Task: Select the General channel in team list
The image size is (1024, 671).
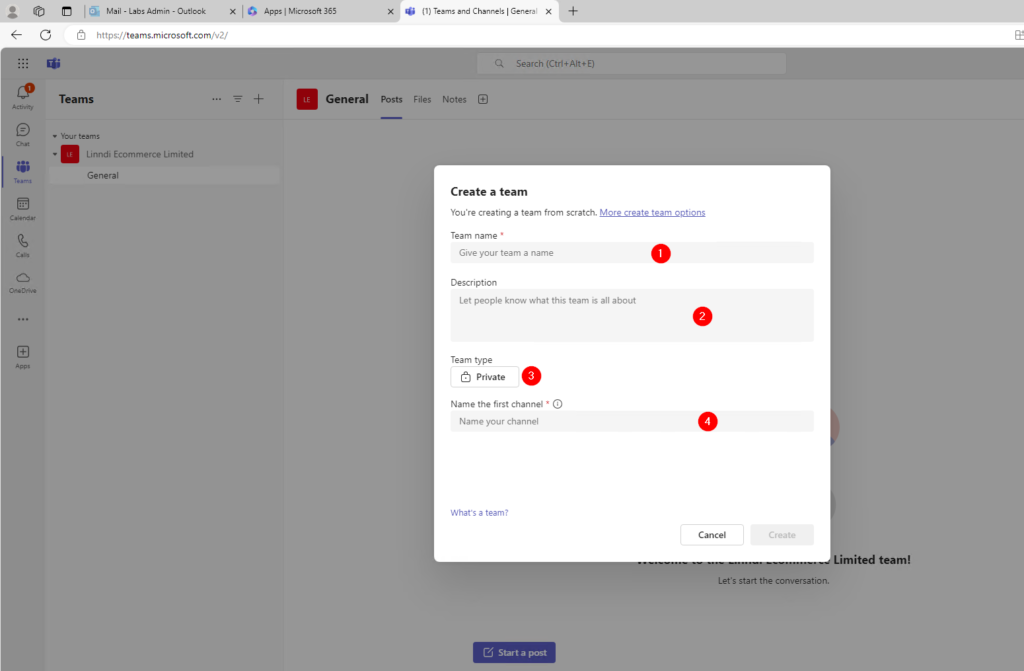Action: pyautogui.click(x=164, y=175)
